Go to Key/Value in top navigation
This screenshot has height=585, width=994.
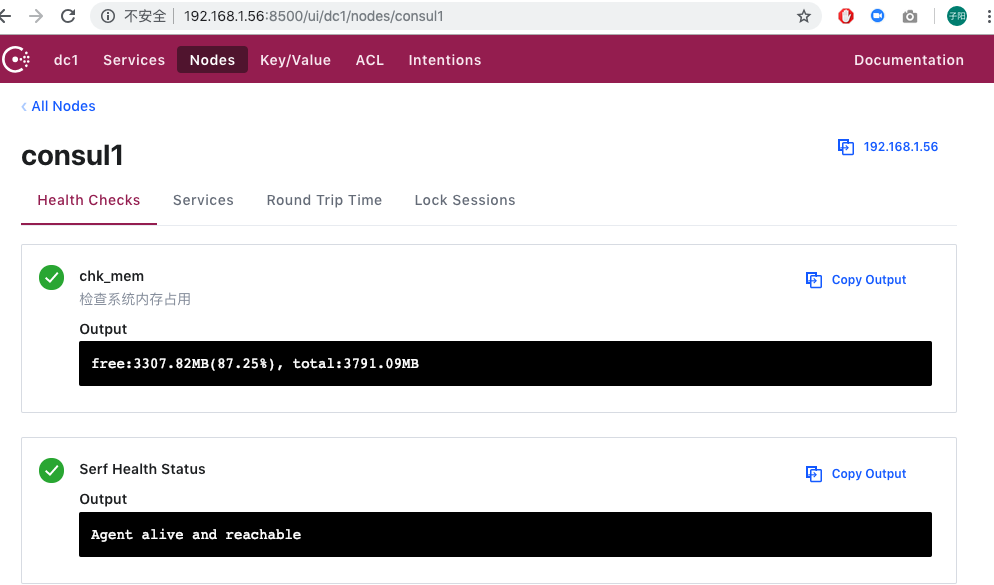295,60
